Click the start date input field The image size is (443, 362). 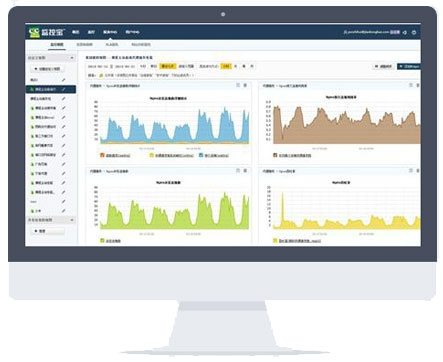pos(98,66)
